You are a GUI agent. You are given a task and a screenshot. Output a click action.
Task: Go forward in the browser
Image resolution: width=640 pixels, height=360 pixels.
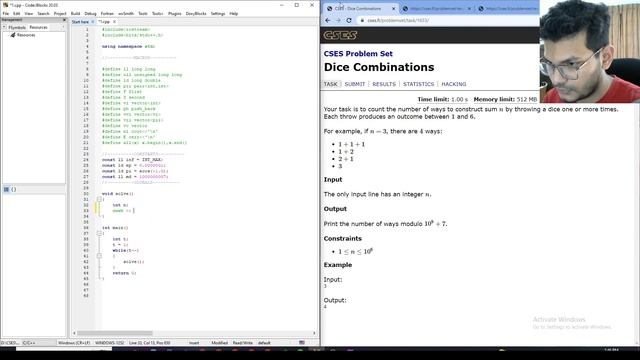pos(338,20)
